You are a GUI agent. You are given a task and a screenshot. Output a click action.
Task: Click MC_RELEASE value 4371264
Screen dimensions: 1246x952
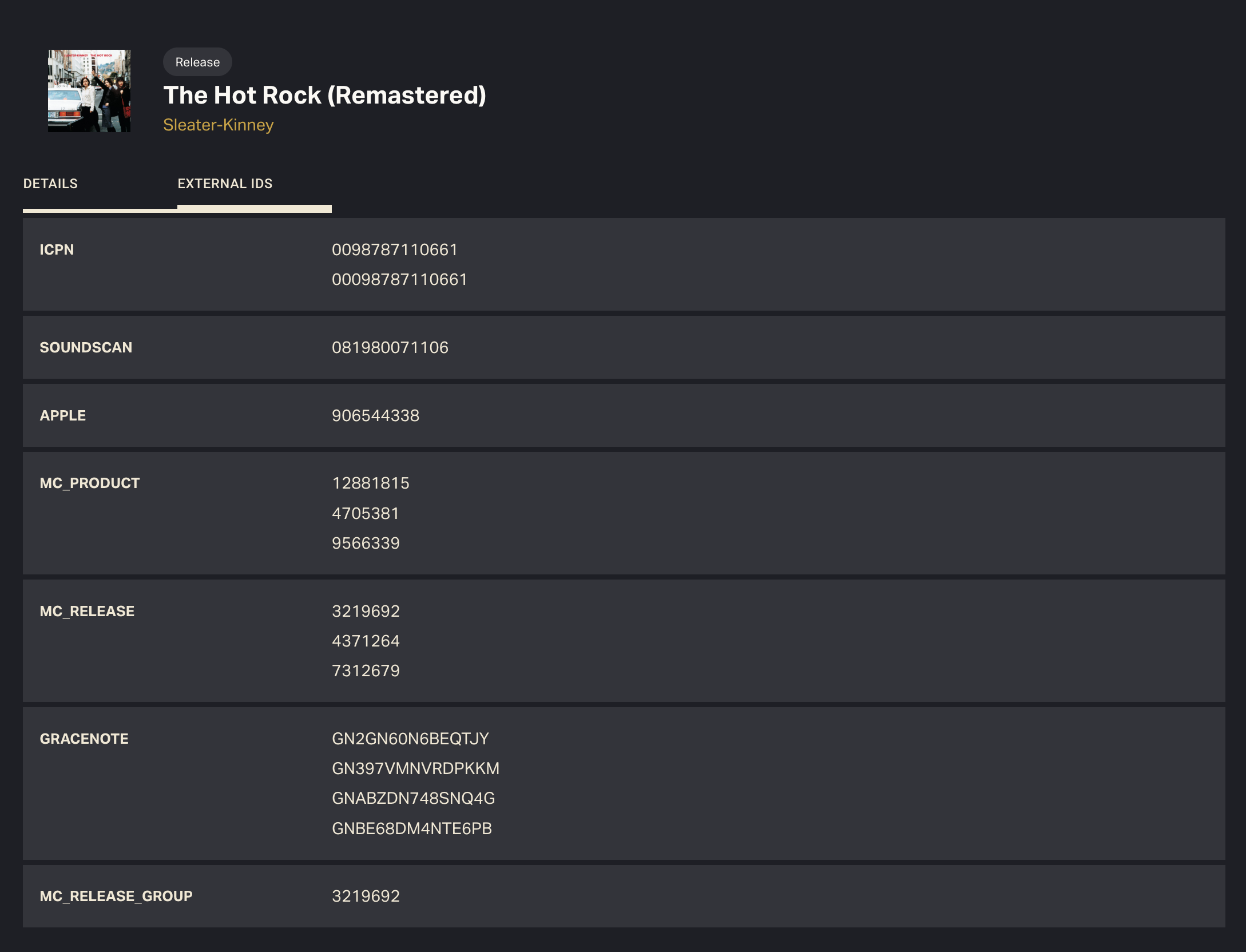point(366,641)
